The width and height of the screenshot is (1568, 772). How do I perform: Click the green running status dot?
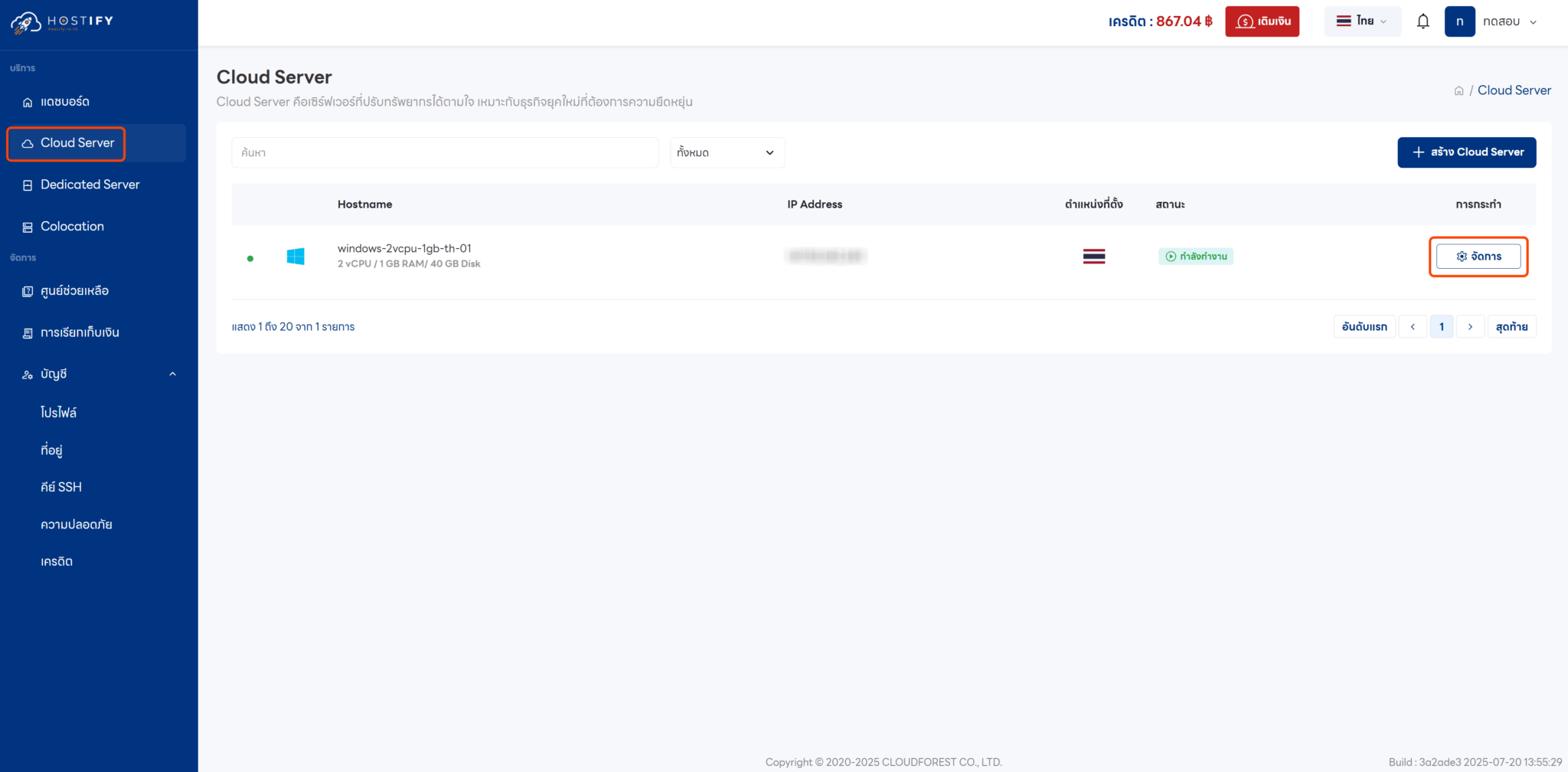(x=250, y=258)
